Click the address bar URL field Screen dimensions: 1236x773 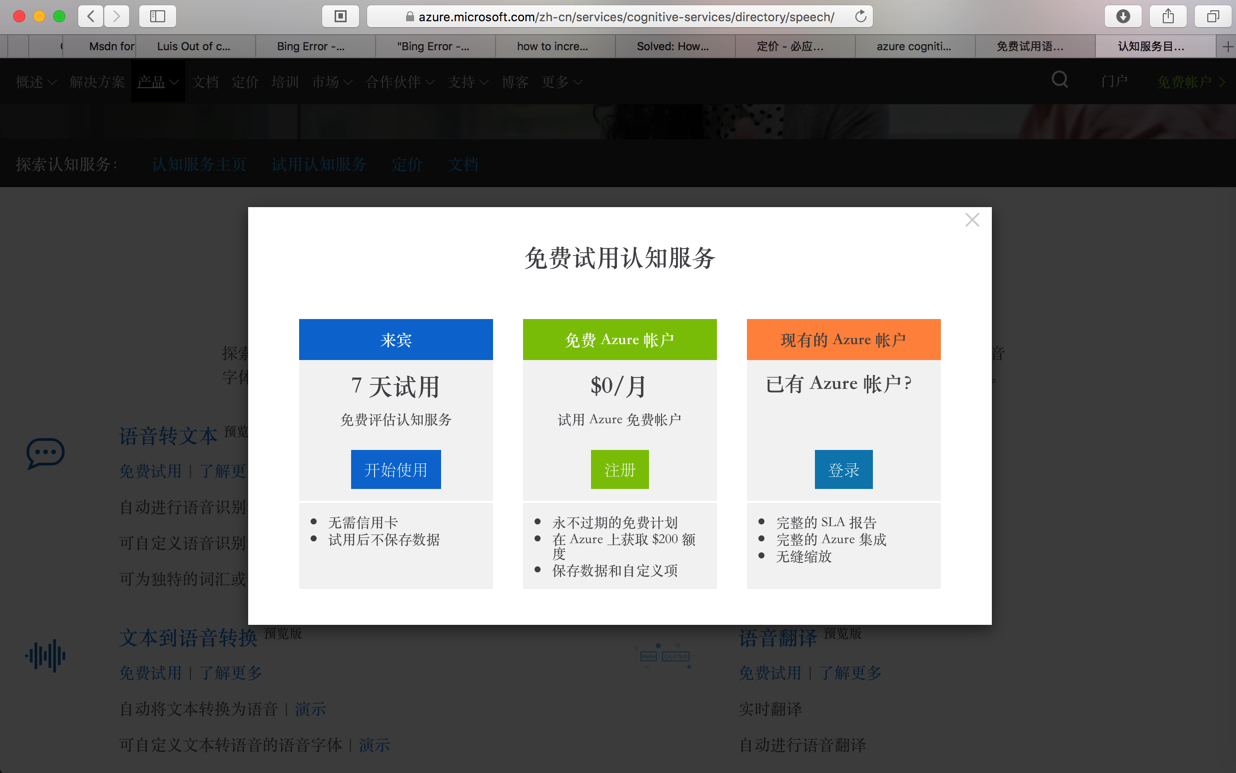[620, 16]
